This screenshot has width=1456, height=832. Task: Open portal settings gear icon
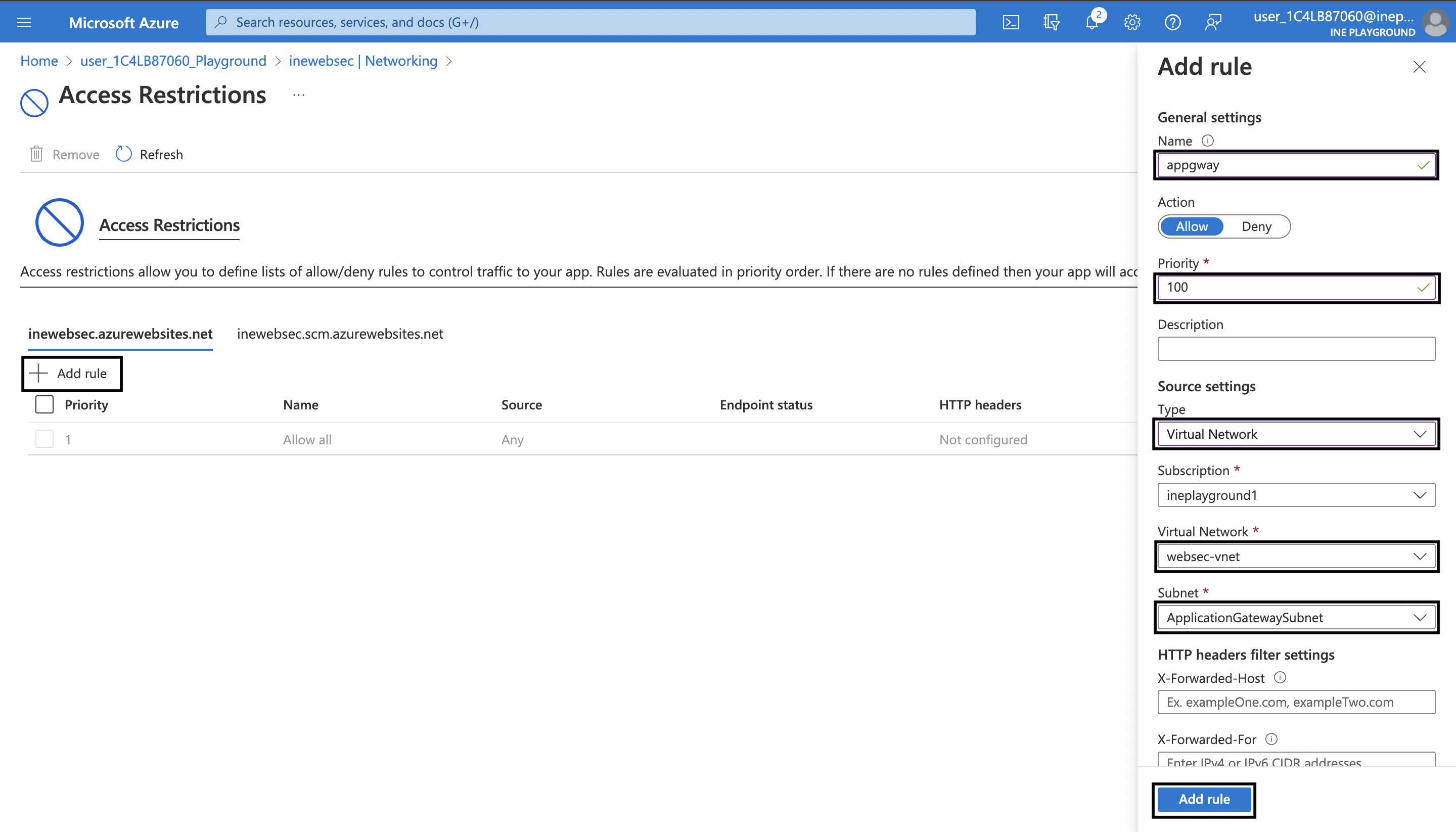1132,22
